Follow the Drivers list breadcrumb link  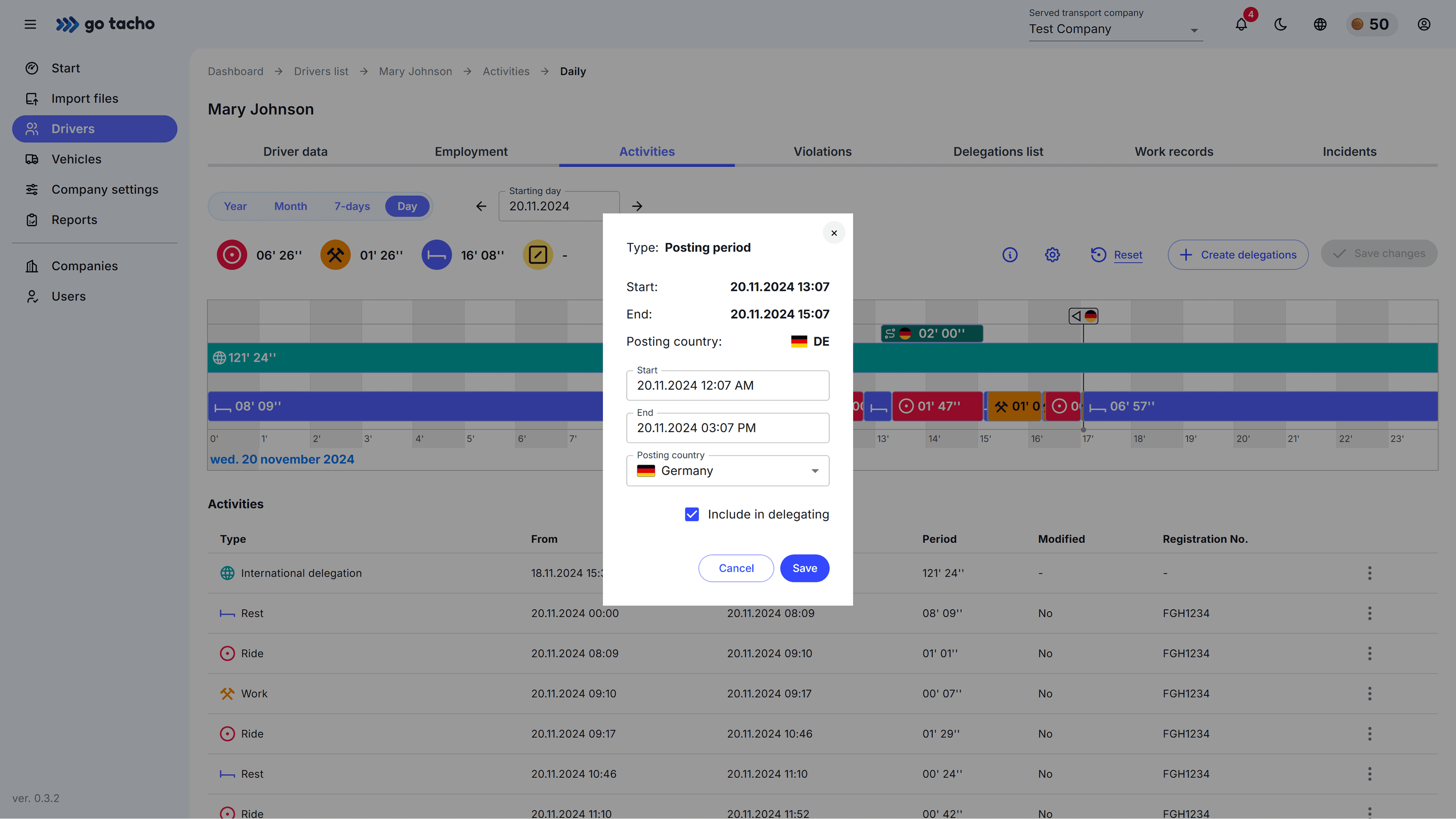321,71
